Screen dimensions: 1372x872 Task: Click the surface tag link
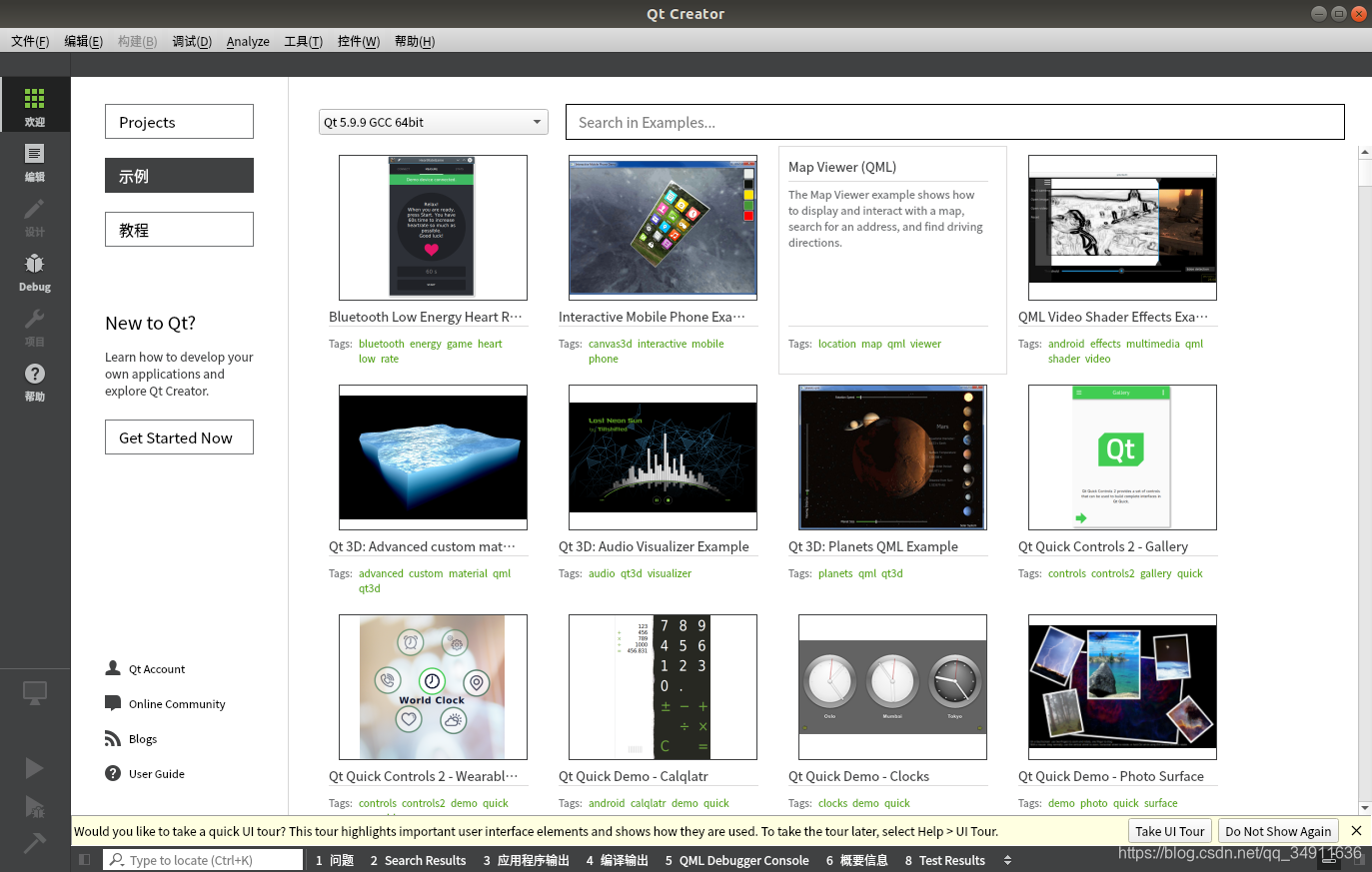tap(1161, 803)
